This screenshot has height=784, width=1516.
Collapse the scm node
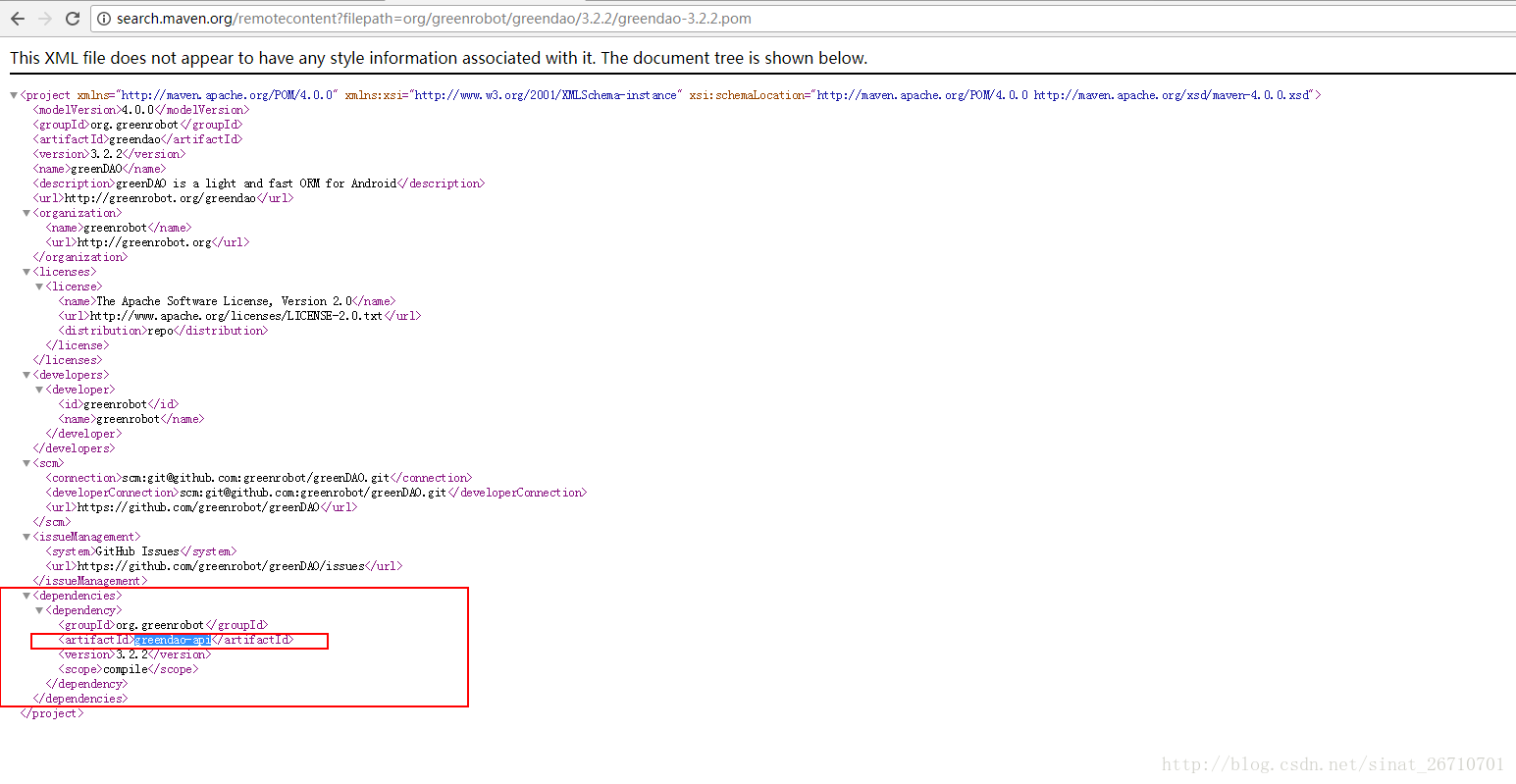[x=26, y=463]
